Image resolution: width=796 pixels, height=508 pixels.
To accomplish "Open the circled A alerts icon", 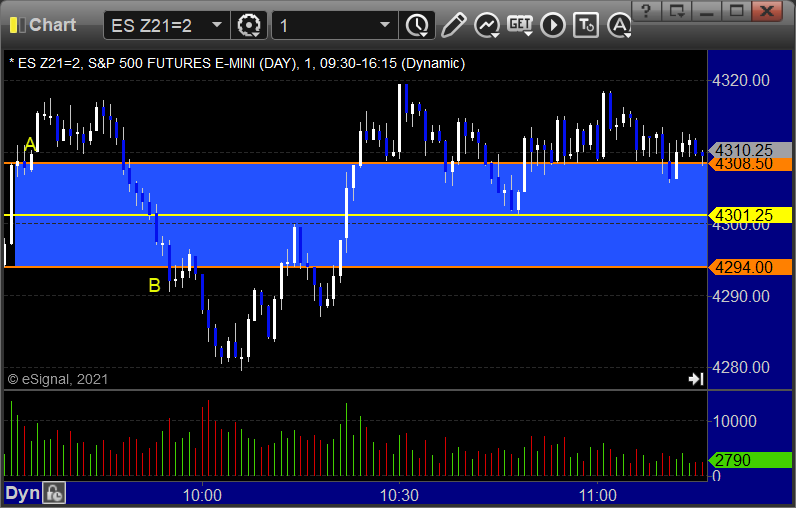I will tap(619, 25).
